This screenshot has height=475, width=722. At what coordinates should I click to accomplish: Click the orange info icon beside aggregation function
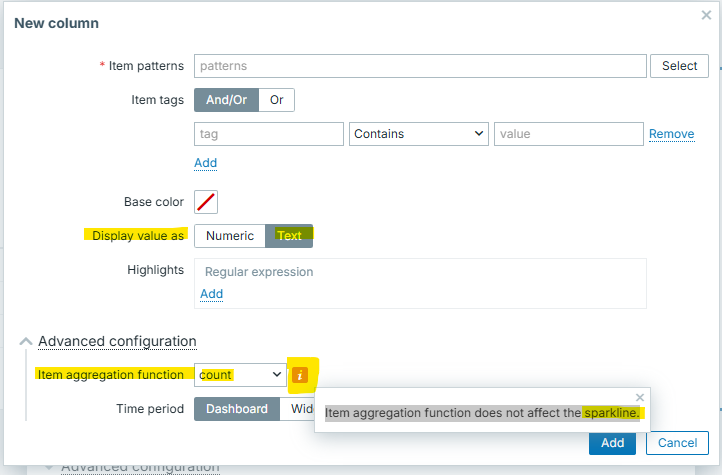coord(300,376)
